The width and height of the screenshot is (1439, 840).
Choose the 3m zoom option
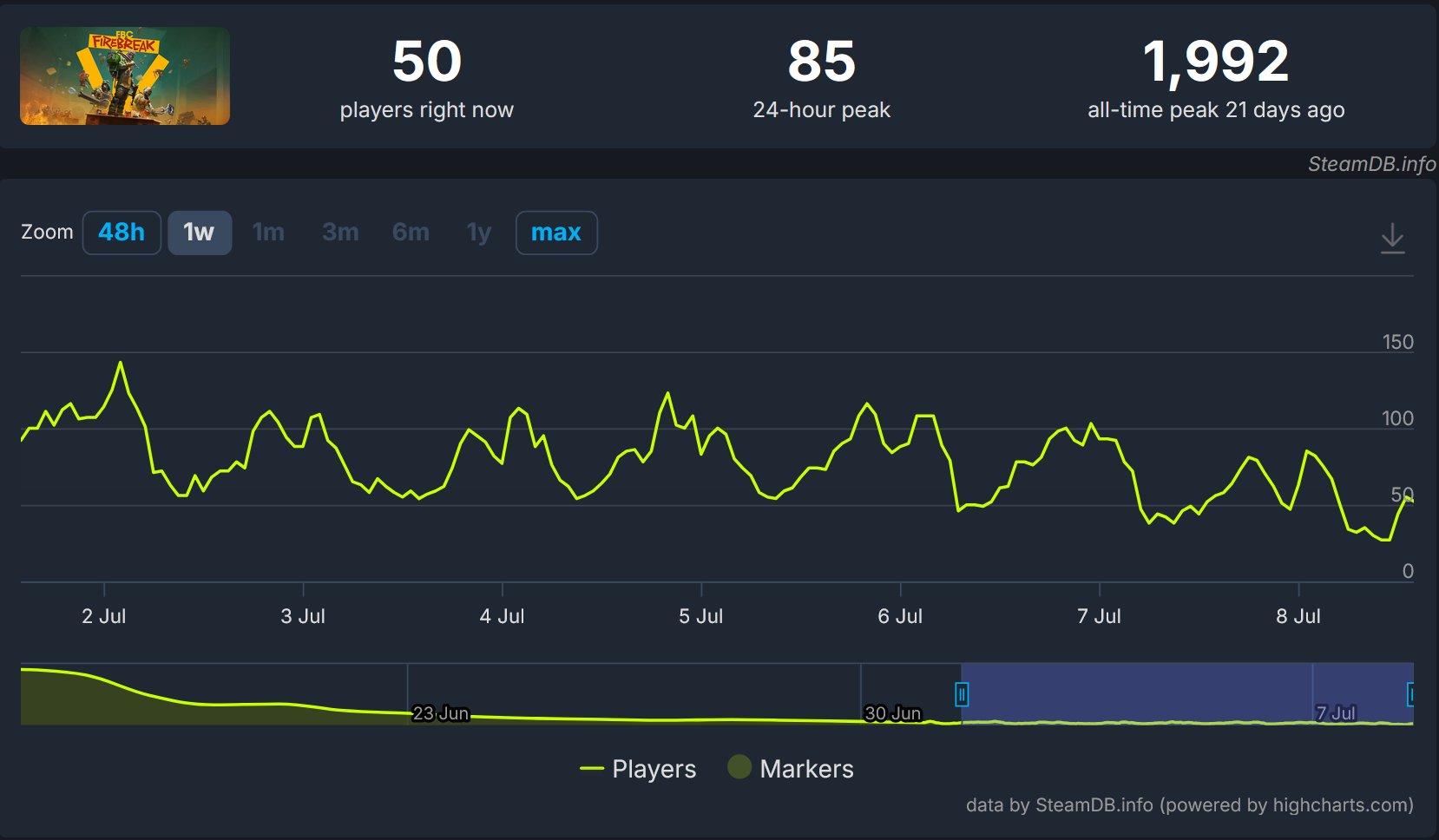coord(340,233)
